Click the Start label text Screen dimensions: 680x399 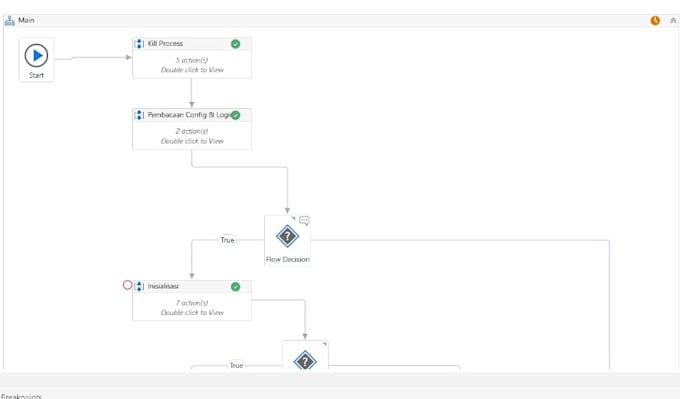coord(36,75)
